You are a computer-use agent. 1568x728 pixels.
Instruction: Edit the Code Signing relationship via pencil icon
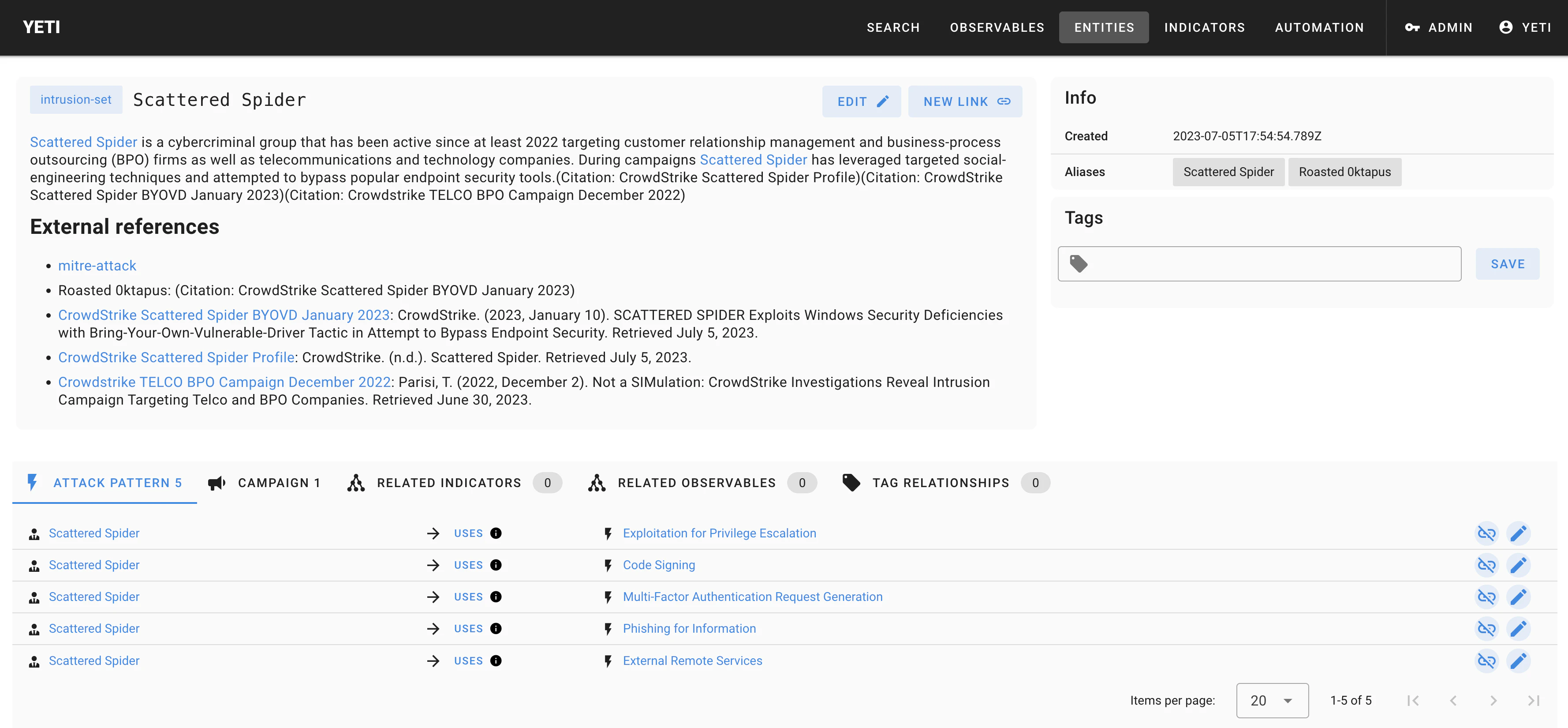tap(1518, 565)
